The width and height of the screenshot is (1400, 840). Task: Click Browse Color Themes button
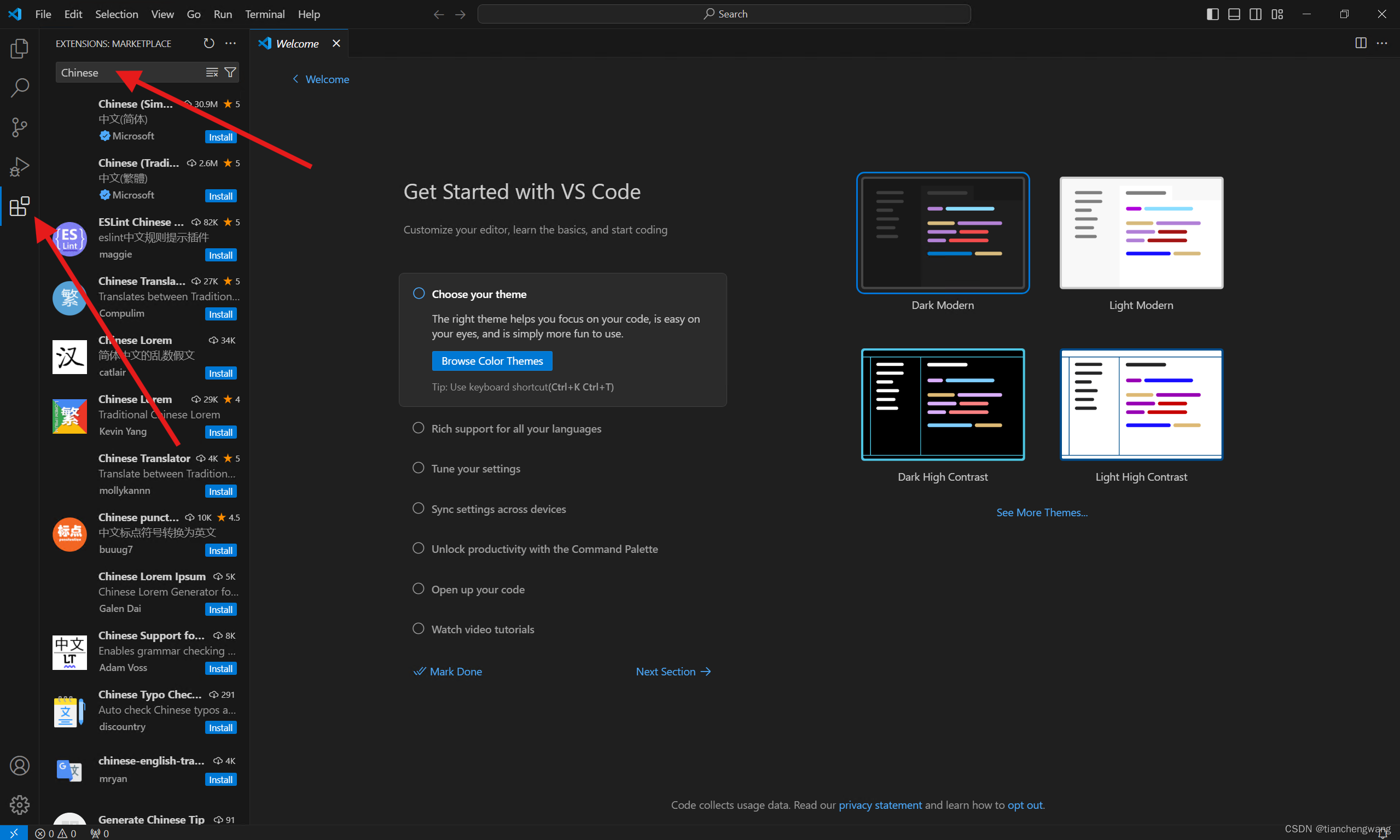[x=491, y=360]
